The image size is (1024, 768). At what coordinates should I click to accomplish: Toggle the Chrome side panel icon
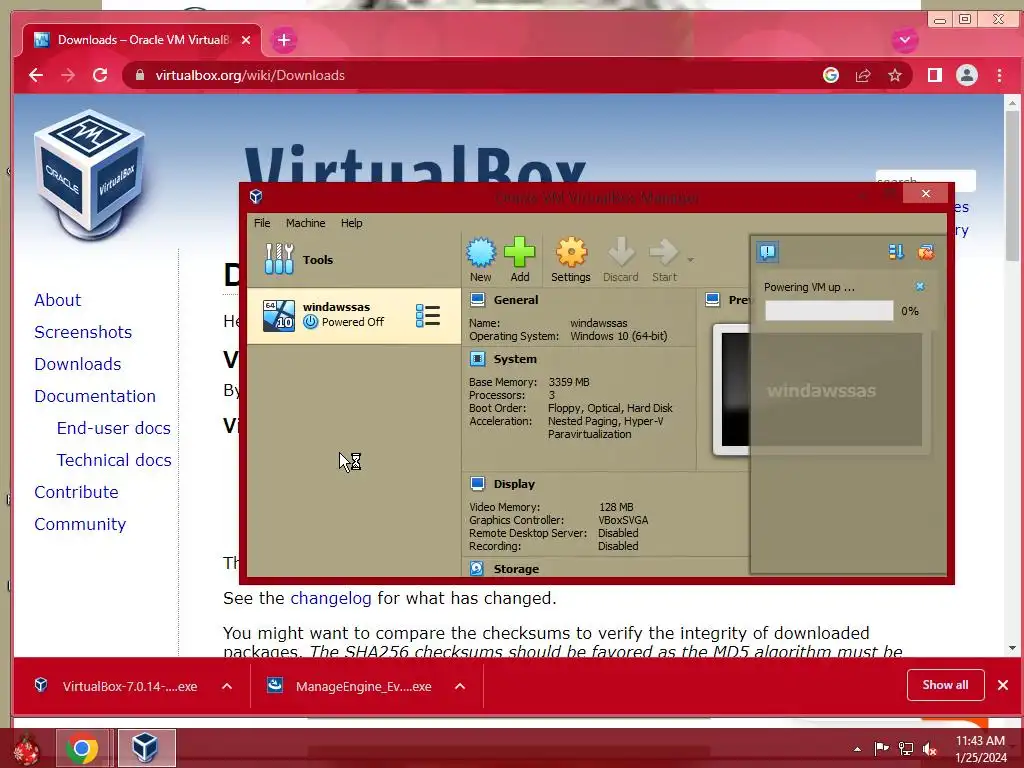935,75
